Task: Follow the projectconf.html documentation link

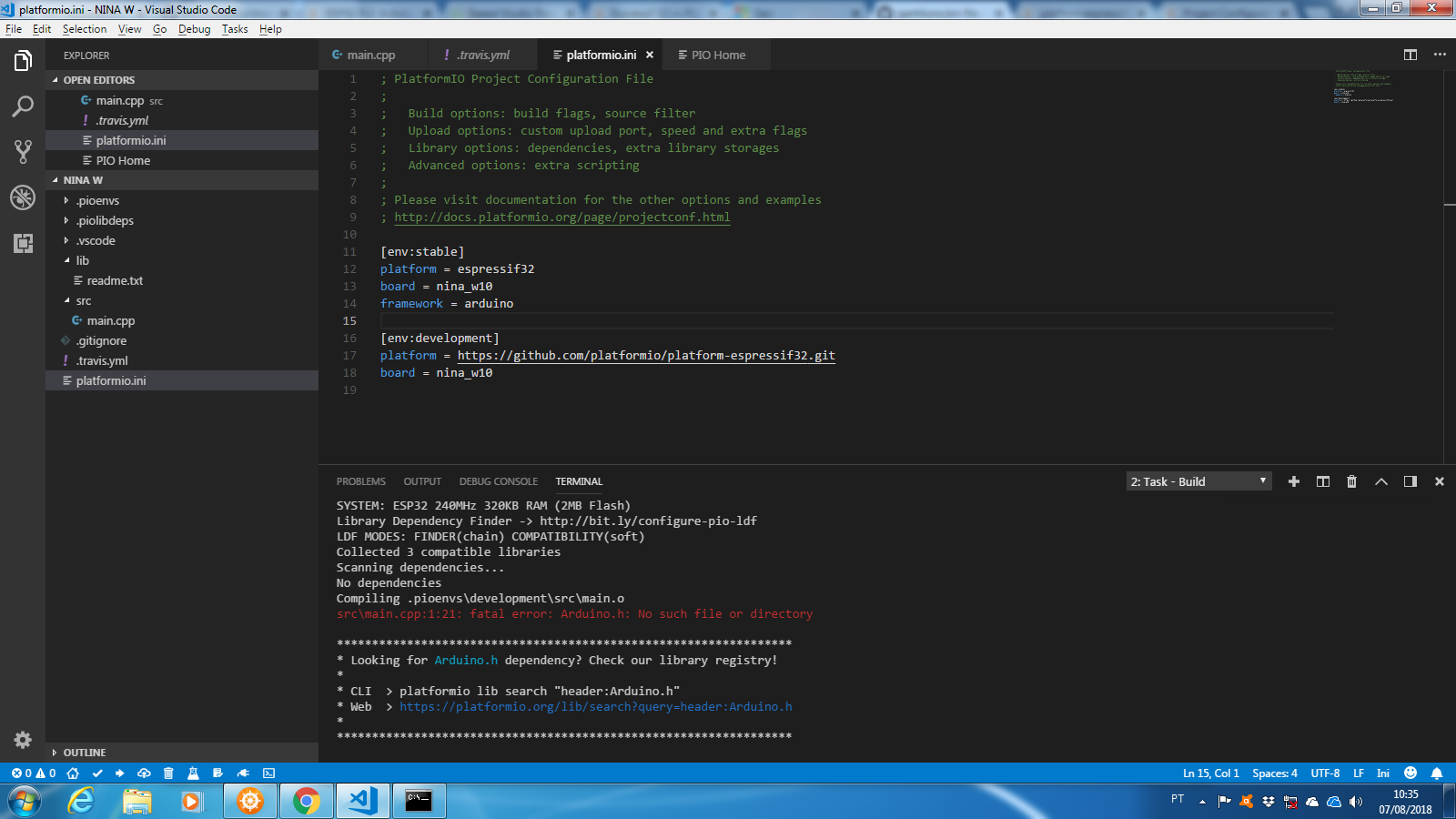Action: [x=561, y=217]
